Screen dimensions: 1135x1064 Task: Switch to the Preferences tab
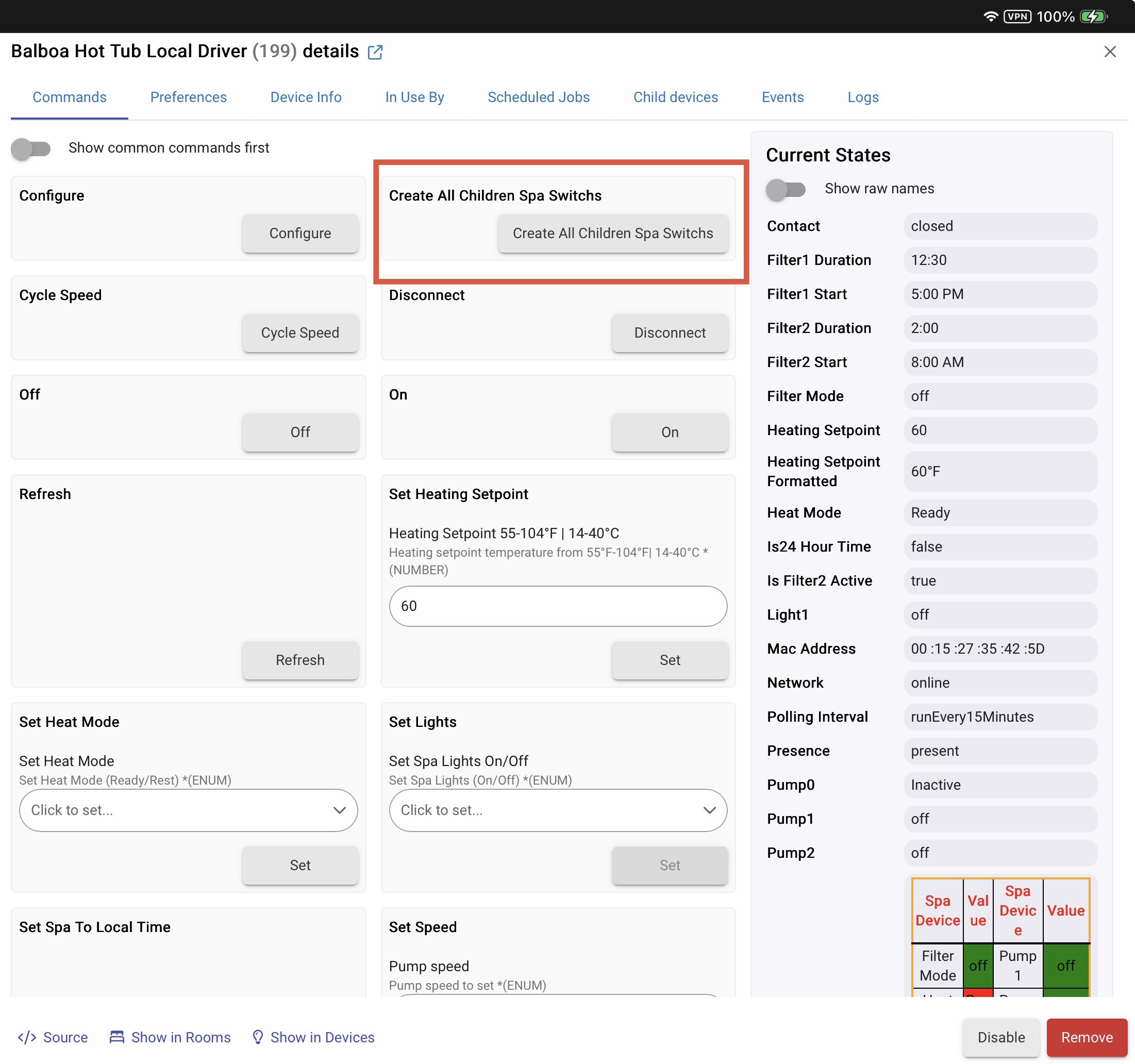pos(188,97)
